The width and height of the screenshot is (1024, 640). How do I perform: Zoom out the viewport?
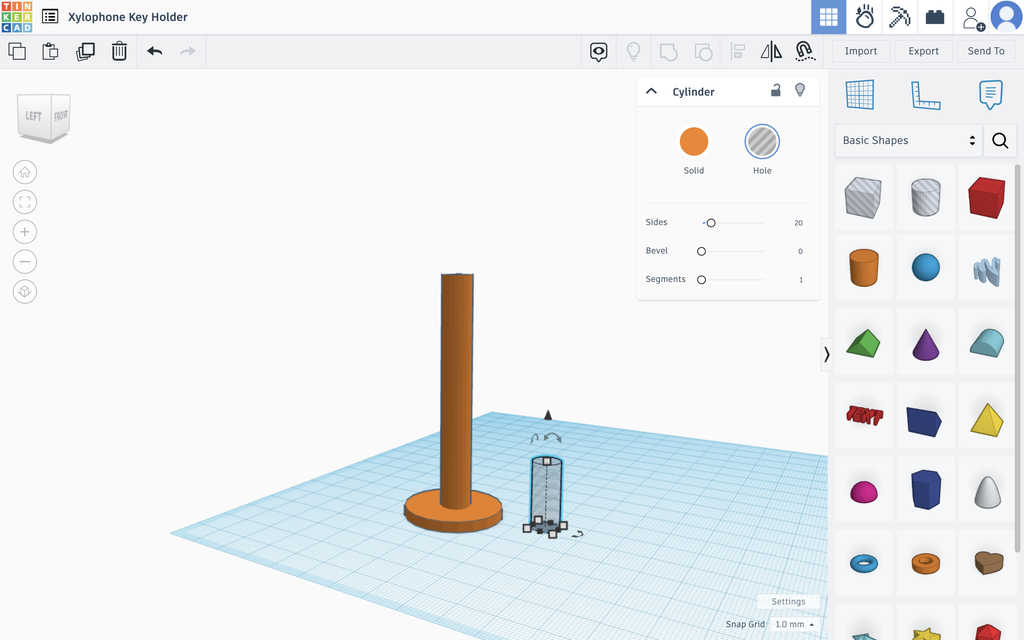(25, 262)
